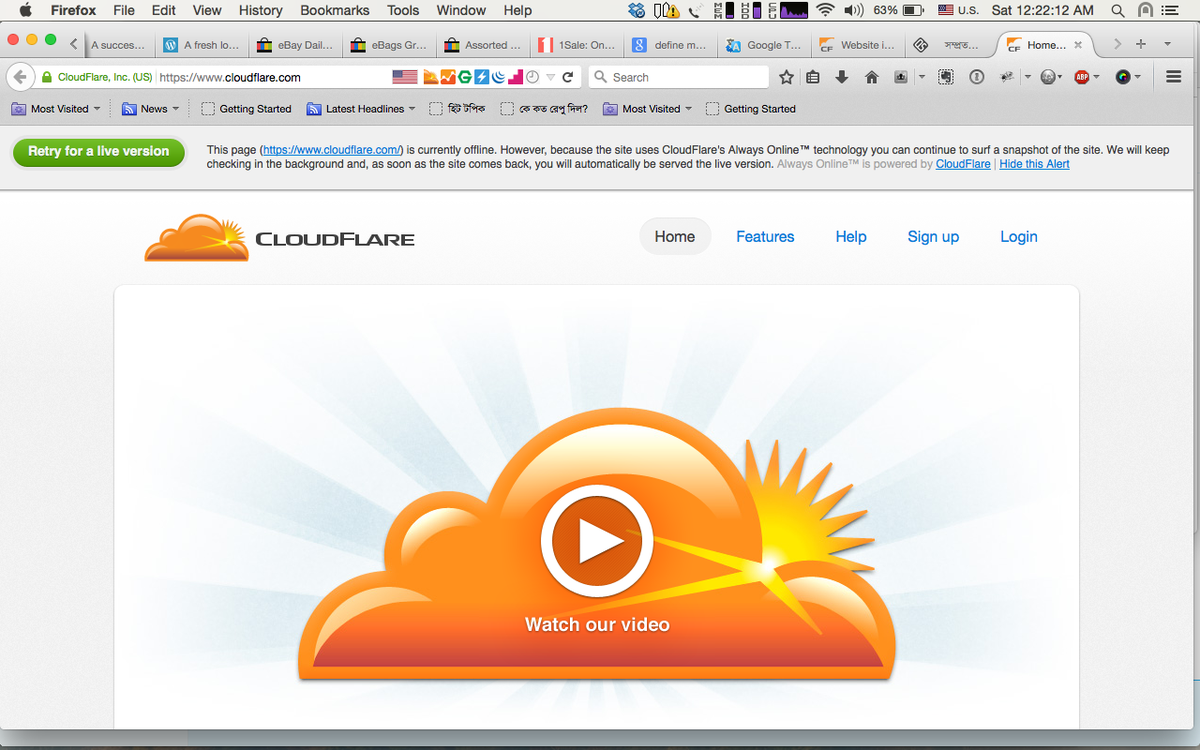Click the color wheel extension icon
The width and height of the screenshot is (1200, 750).
coord(1123,77)
